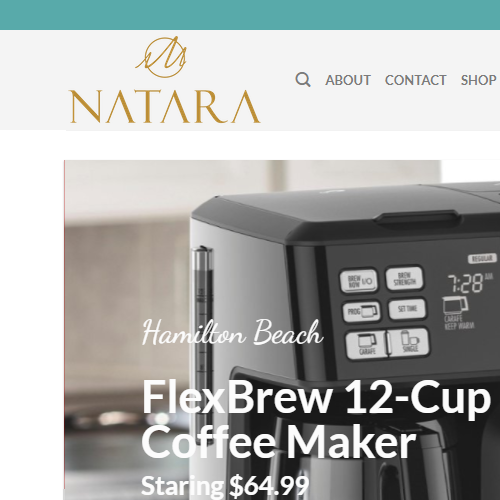Image resolution: width=500 pixels, height=500 pixels.
Task: Click the REGULAR label on the display
Action: click(482, 258)
